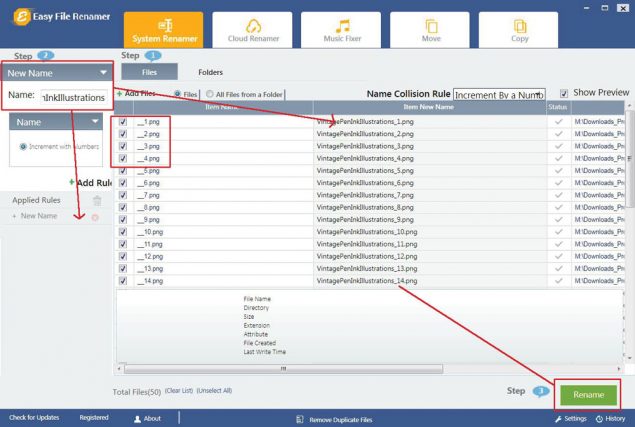Open the Name Collision Rule dropdown
635x427 pixels.
pos(499,95)
